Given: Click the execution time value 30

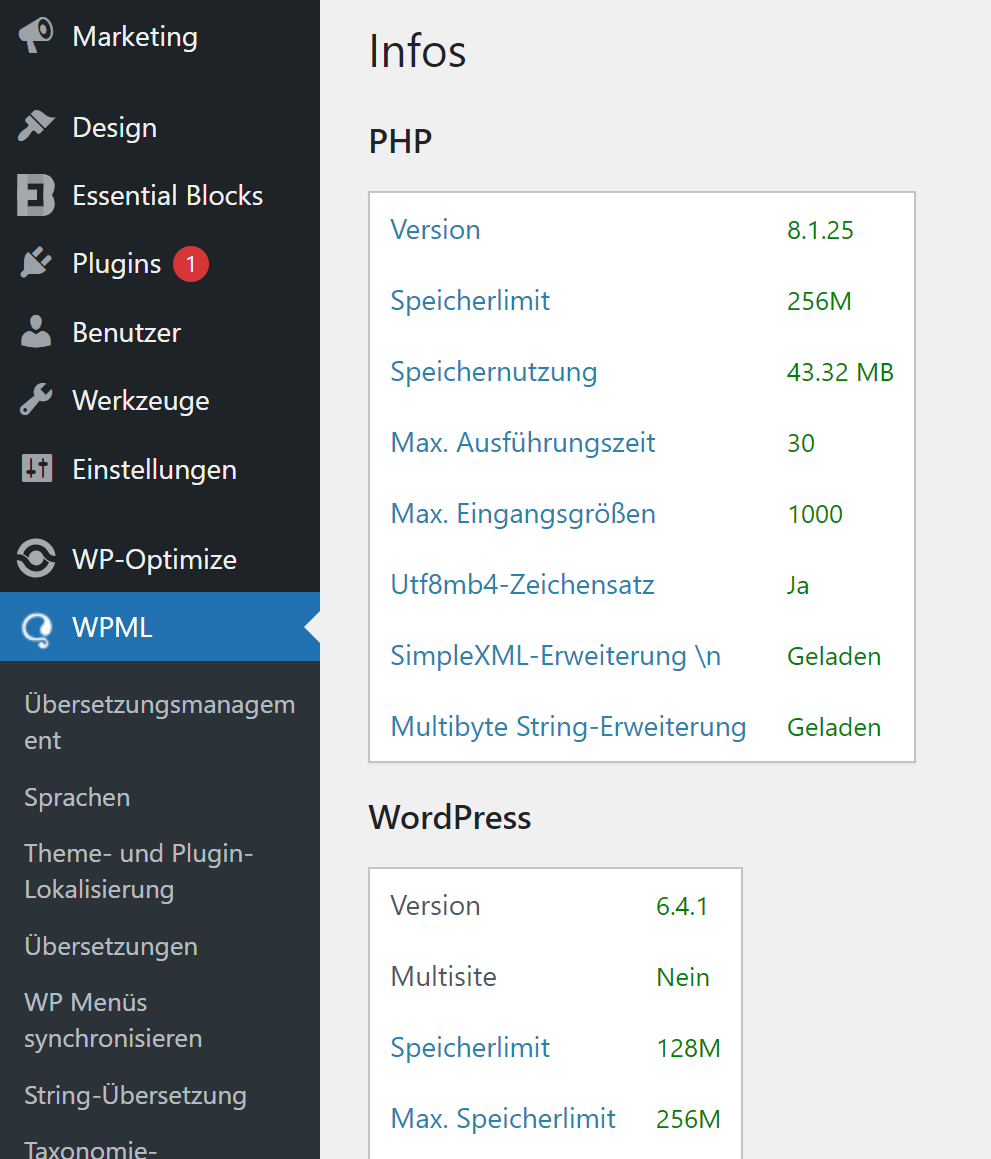Looking at the screenshot, I should click(801, 443).
